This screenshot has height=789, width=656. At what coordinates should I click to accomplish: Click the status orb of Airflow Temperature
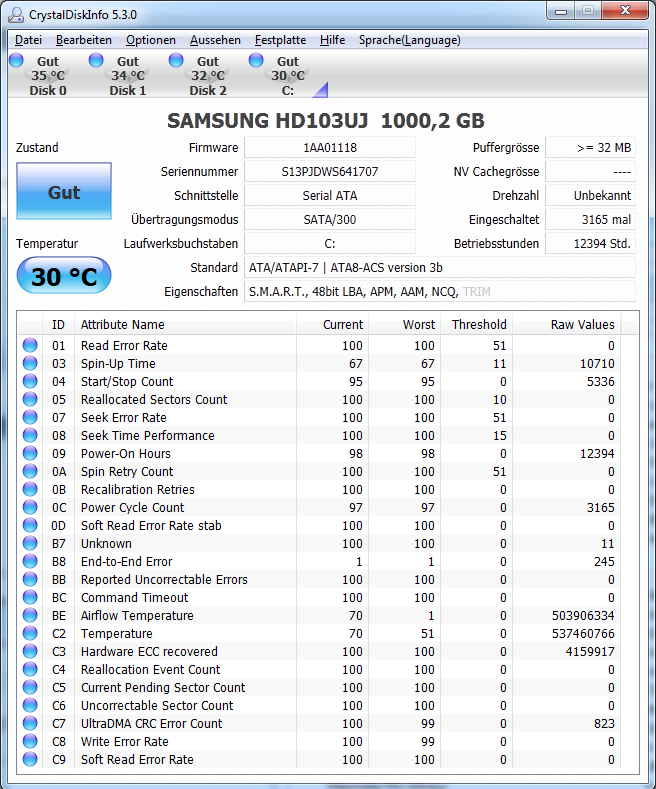point(30,615)
